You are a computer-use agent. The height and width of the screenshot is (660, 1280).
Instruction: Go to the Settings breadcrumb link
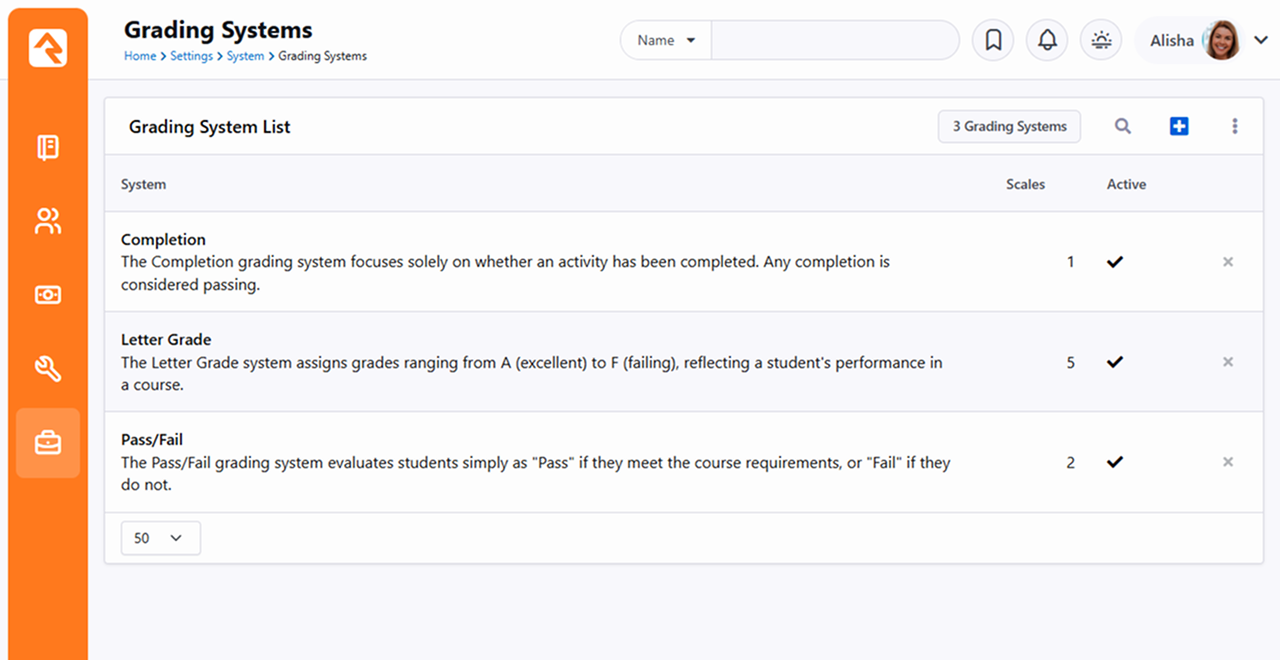coord(191,56)
